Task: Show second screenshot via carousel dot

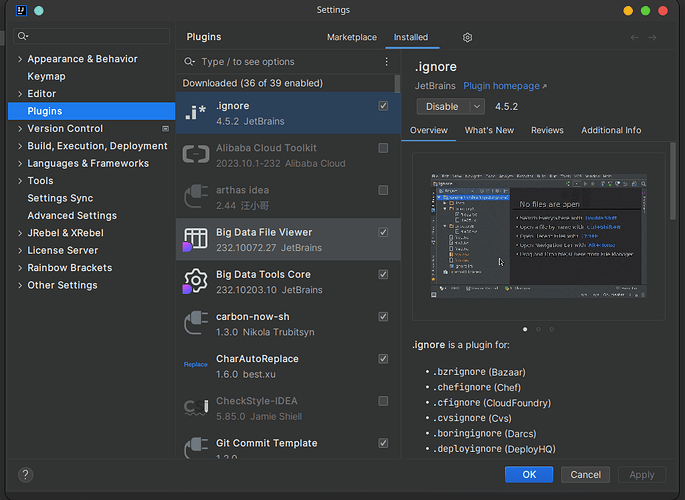Action: [x=538, y=329]
